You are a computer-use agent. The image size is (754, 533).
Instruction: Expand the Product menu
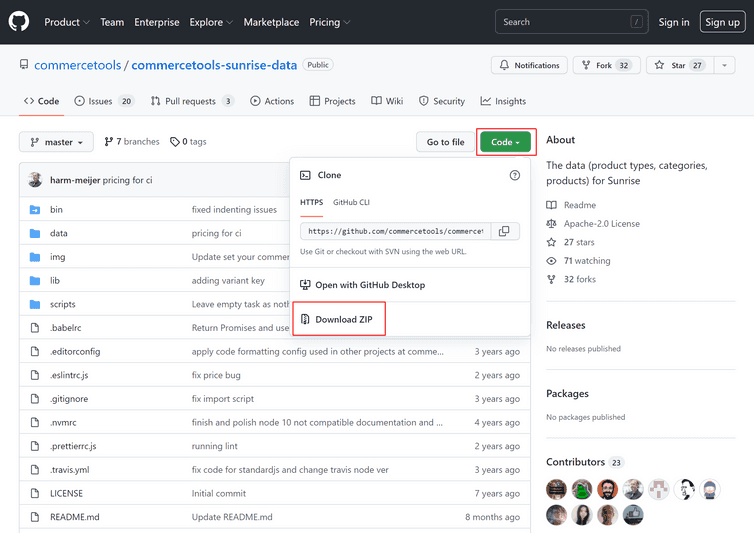(x=67, y=22)
